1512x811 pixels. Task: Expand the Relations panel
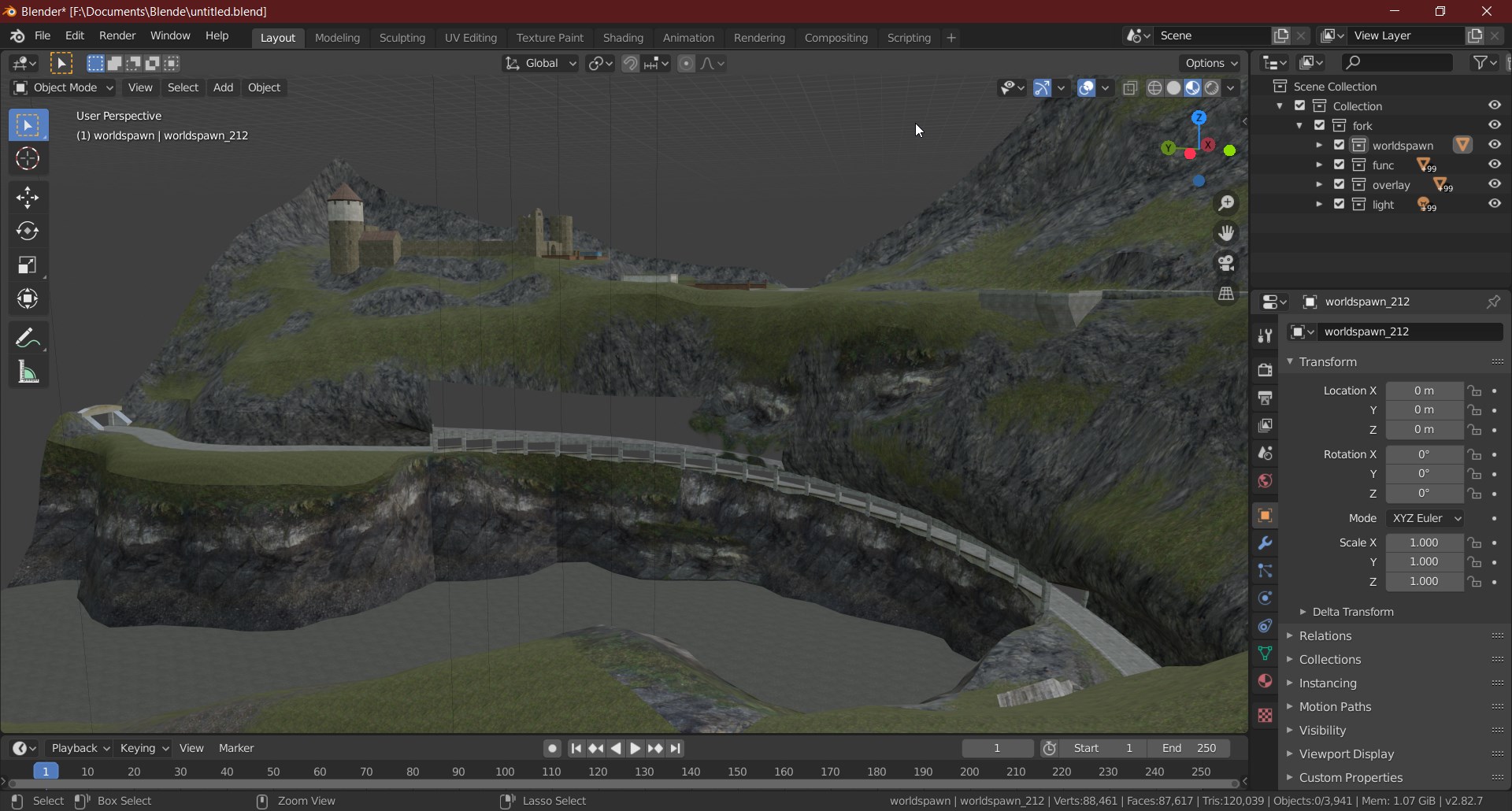pos(1325,636)
